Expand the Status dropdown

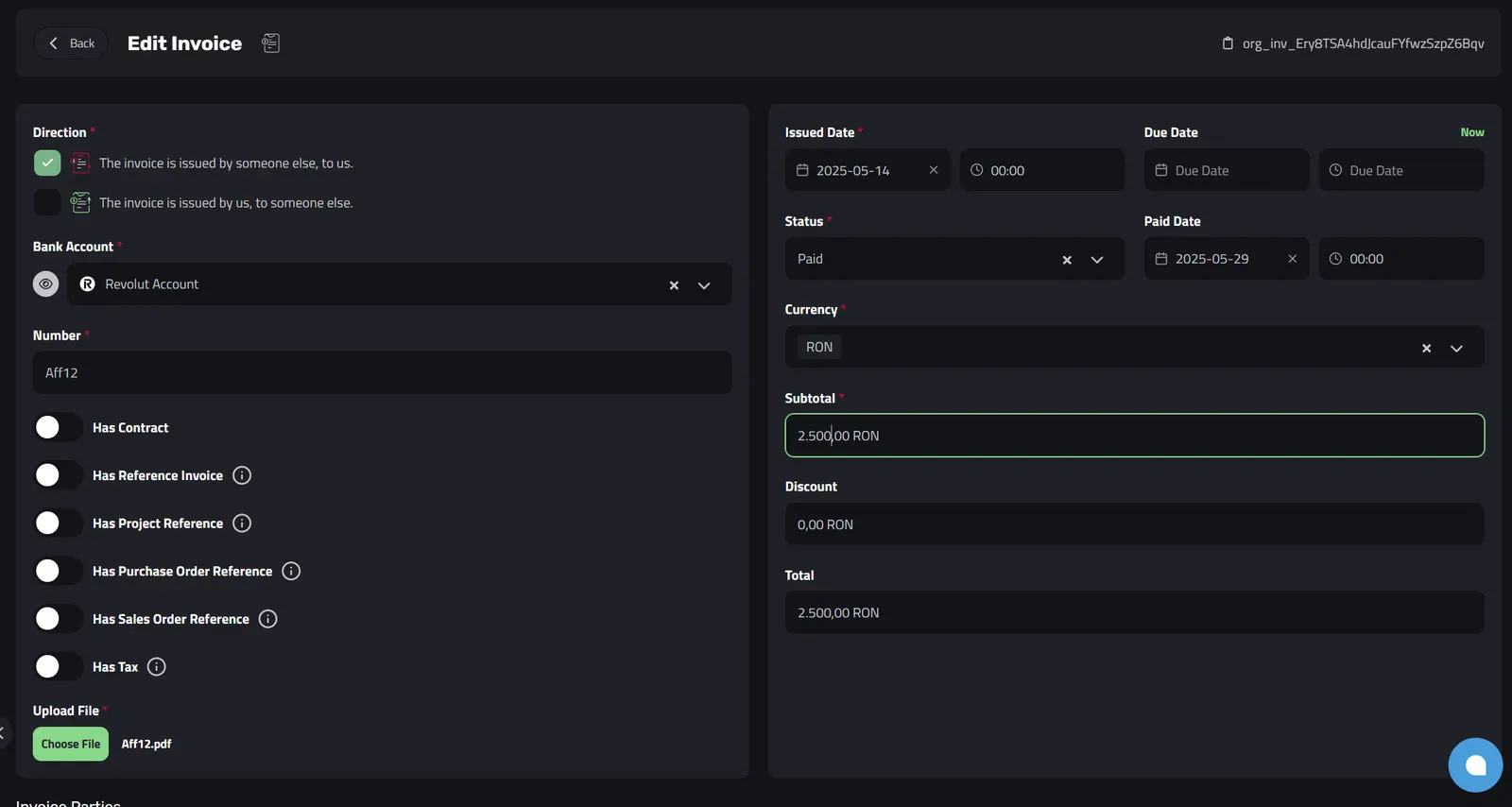[x=1097, y=260]
